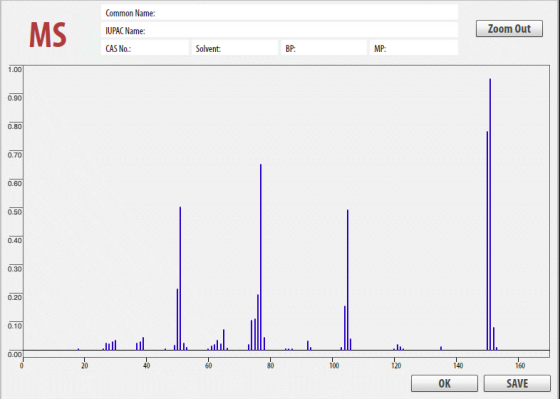Click the 160 x-axis label

click(x=520, y=365)
